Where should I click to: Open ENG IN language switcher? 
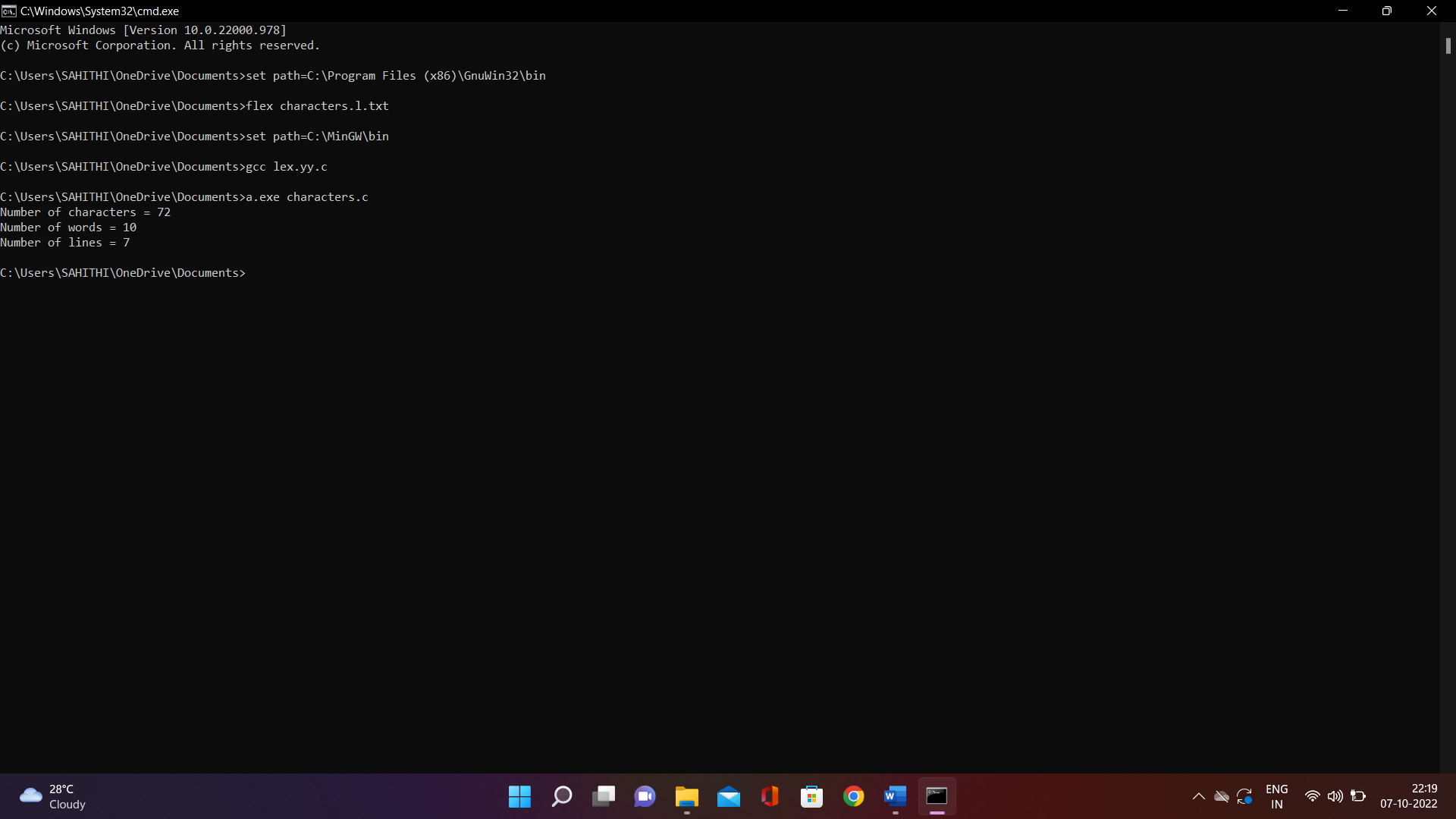coord(1277,796)
